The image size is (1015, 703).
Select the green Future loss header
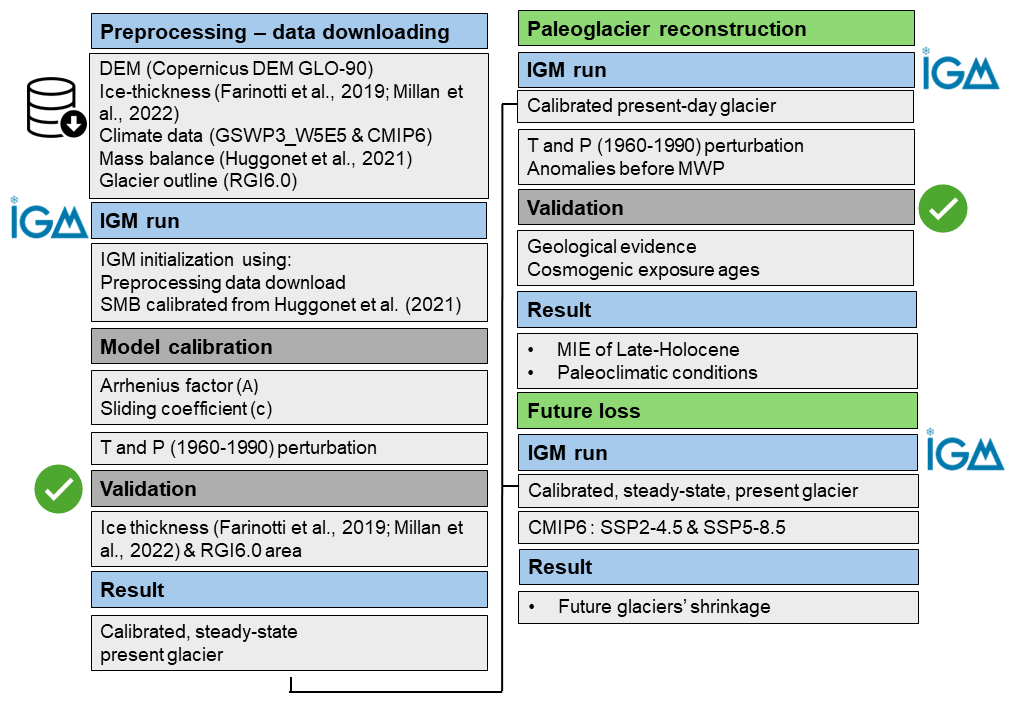[716, 411]
